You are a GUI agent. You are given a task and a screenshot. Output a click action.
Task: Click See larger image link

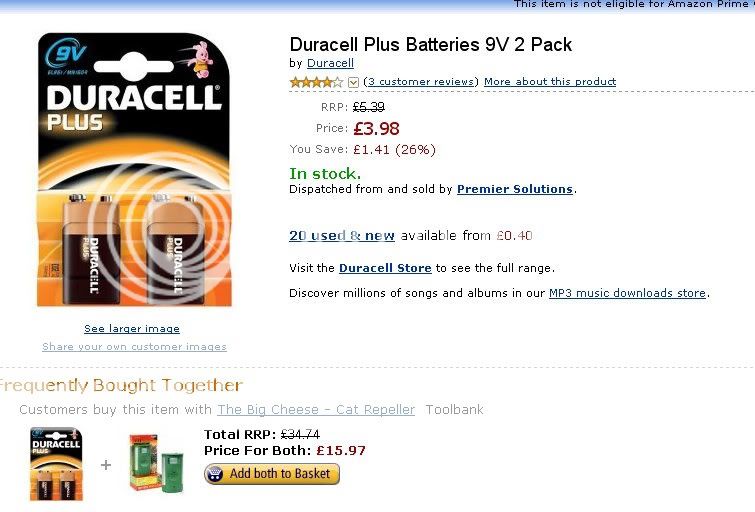pyautogui.click(x=132, y=328)
